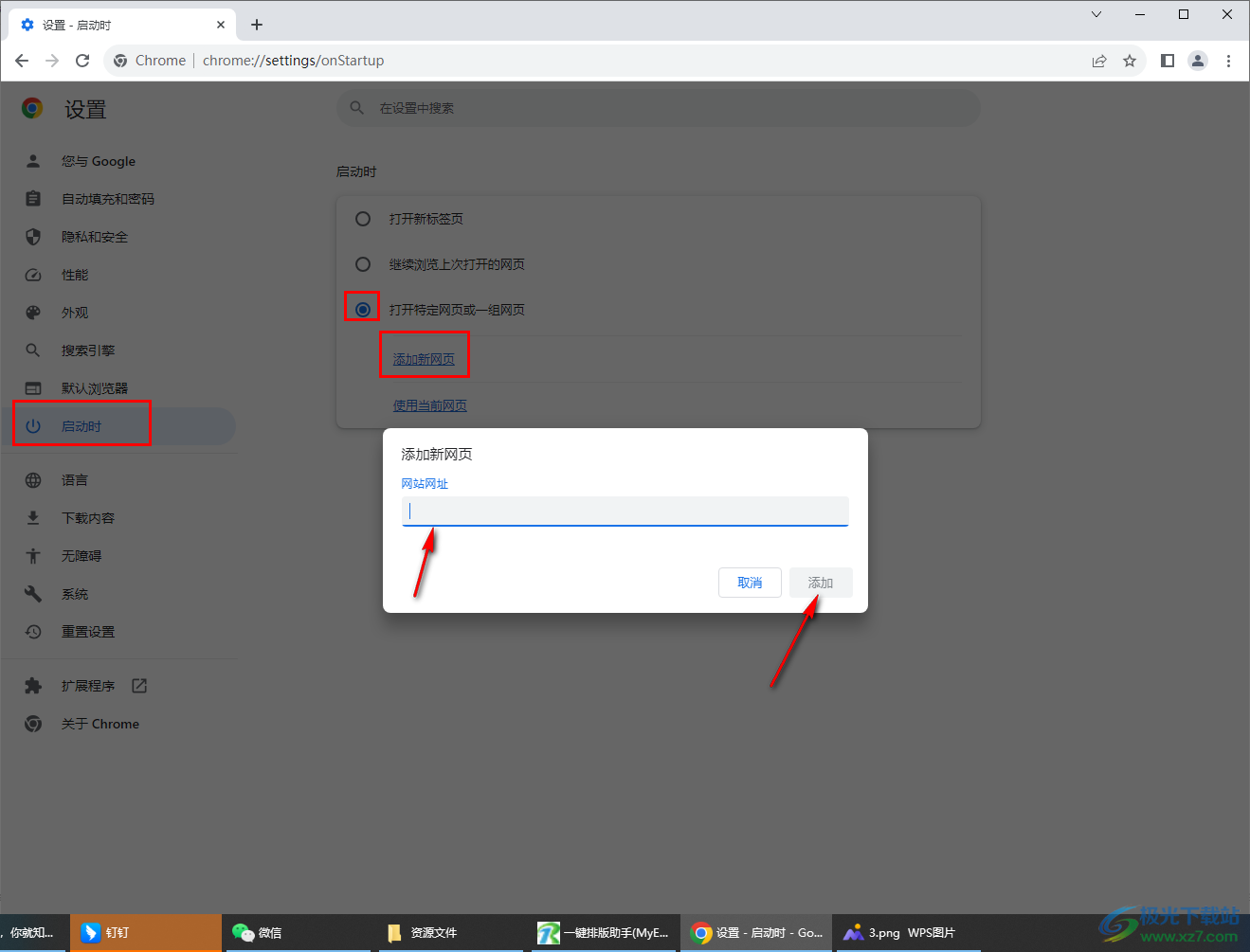
Task: Open 微信 from the taskbar
Action: tap(298, 933)
